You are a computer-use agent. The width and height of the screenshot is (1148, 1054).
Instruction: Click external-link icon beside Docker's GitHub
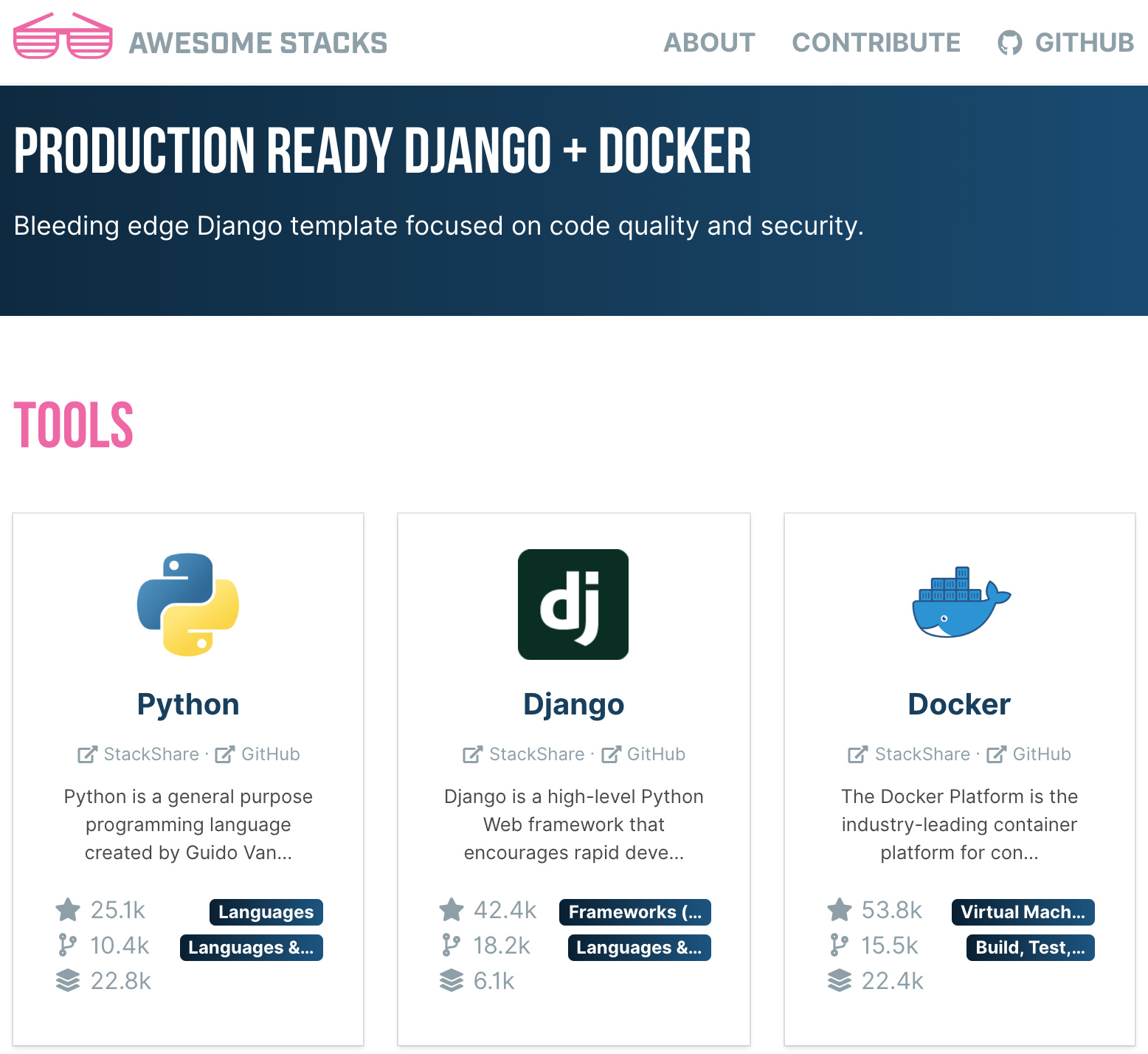(x=996, y=754)
